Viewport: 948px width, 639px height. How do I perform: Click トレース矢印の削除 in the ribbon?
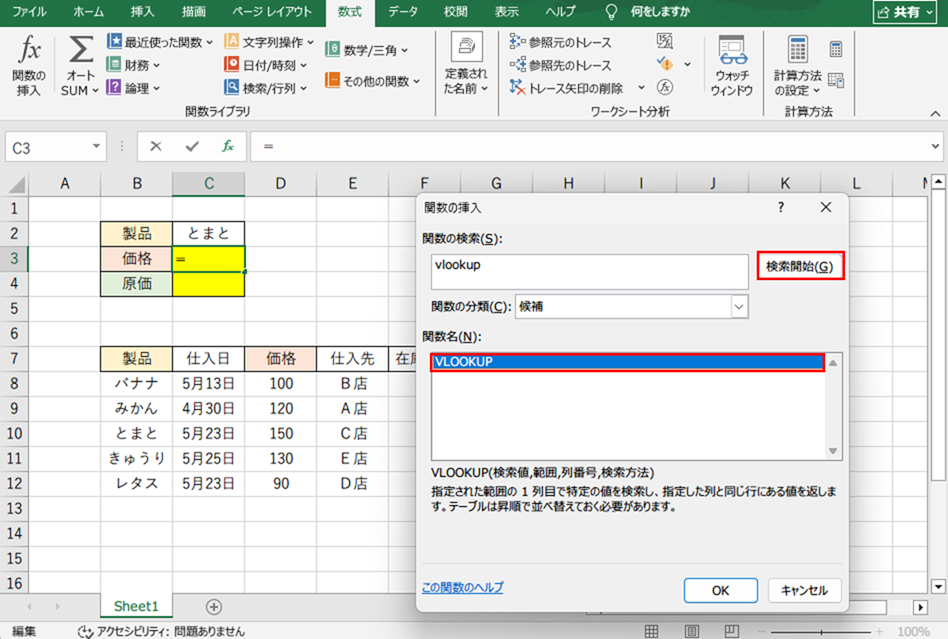(567, 88)
